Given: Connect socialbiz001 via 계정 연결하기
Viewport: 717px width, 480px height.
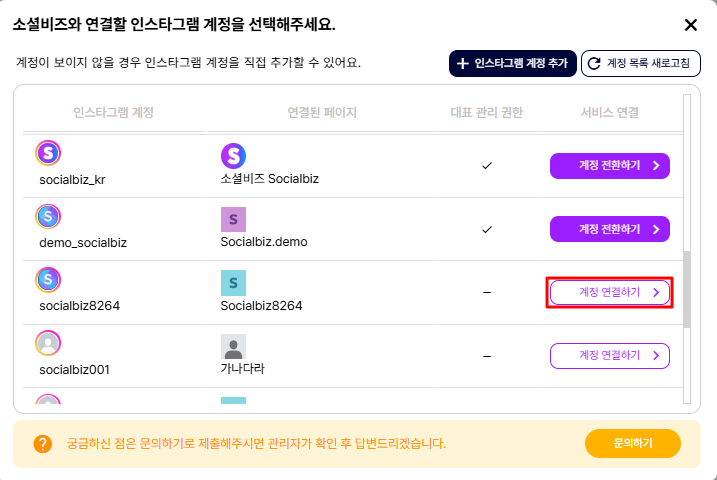Looking at the screenshot, I should [x=609, y=355].
